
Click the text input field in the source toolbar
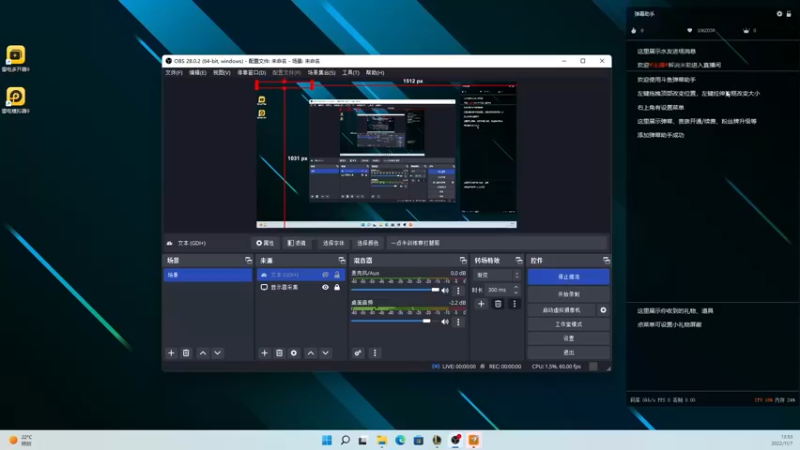click(496, 243)
